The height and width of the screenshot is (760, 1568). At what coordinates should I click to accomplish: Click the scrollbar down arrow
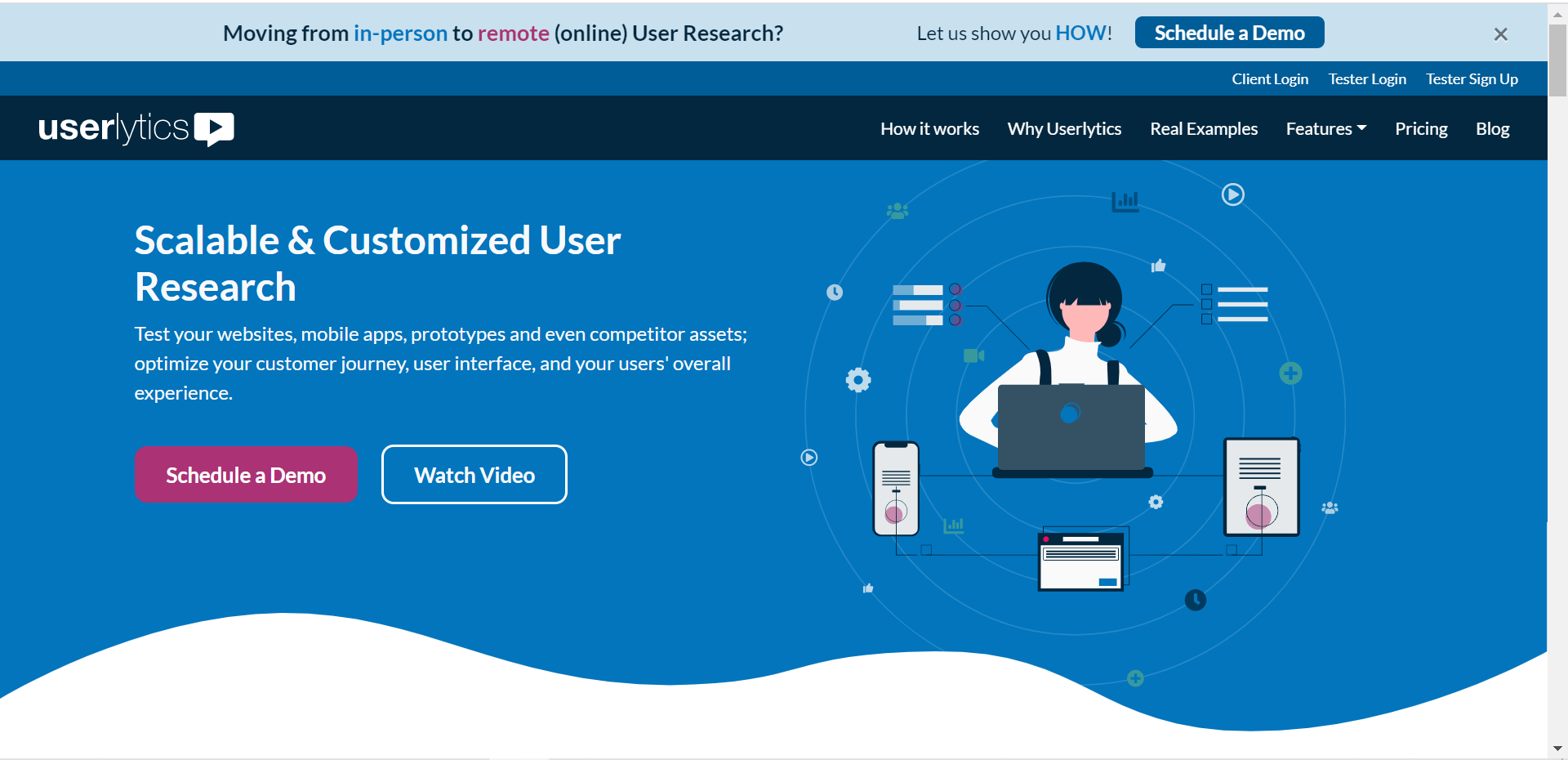1557,749
